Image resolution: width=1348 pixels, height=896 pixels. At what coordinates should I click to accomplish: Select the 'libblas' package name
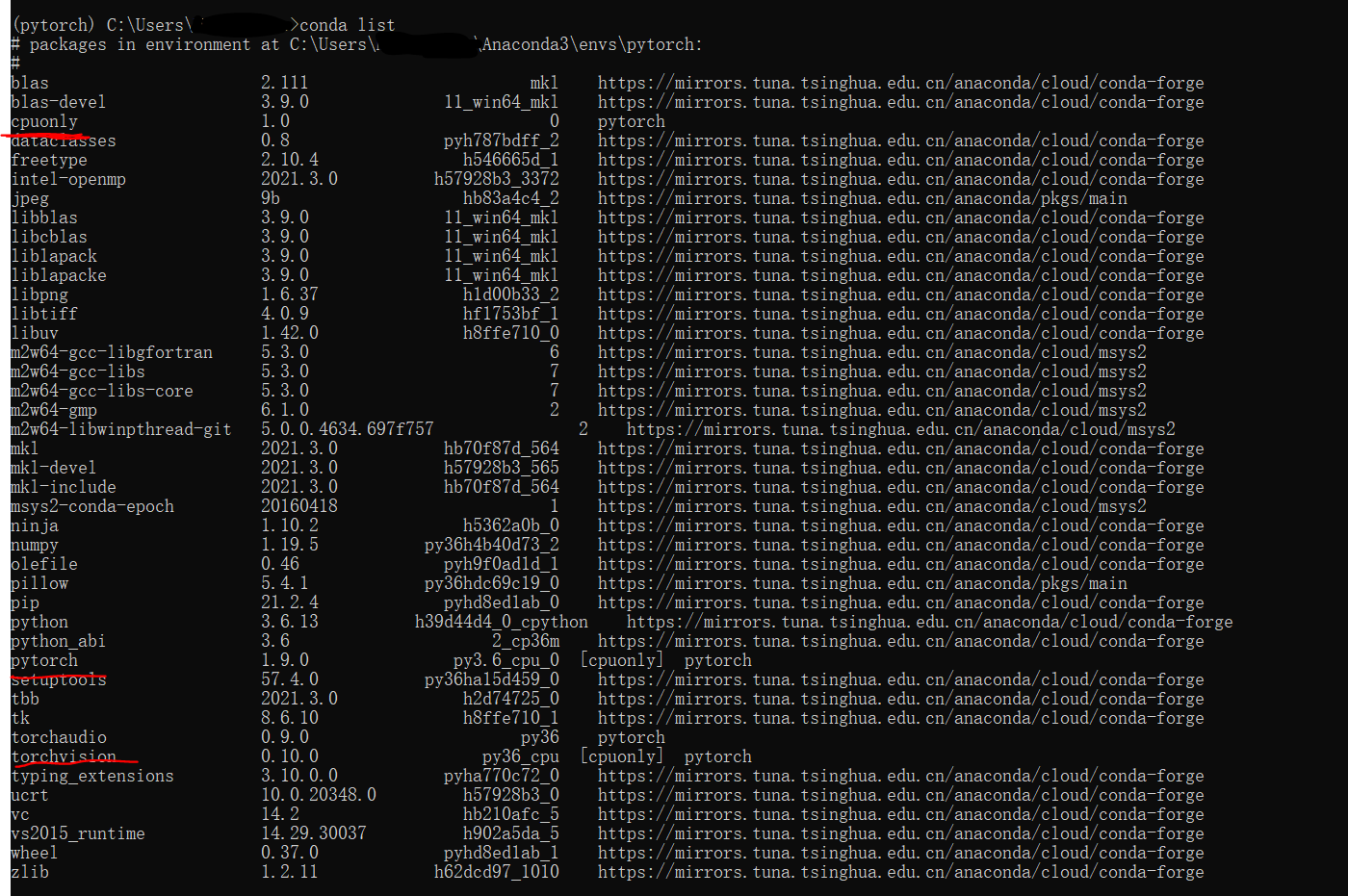(x=44, y=218)
